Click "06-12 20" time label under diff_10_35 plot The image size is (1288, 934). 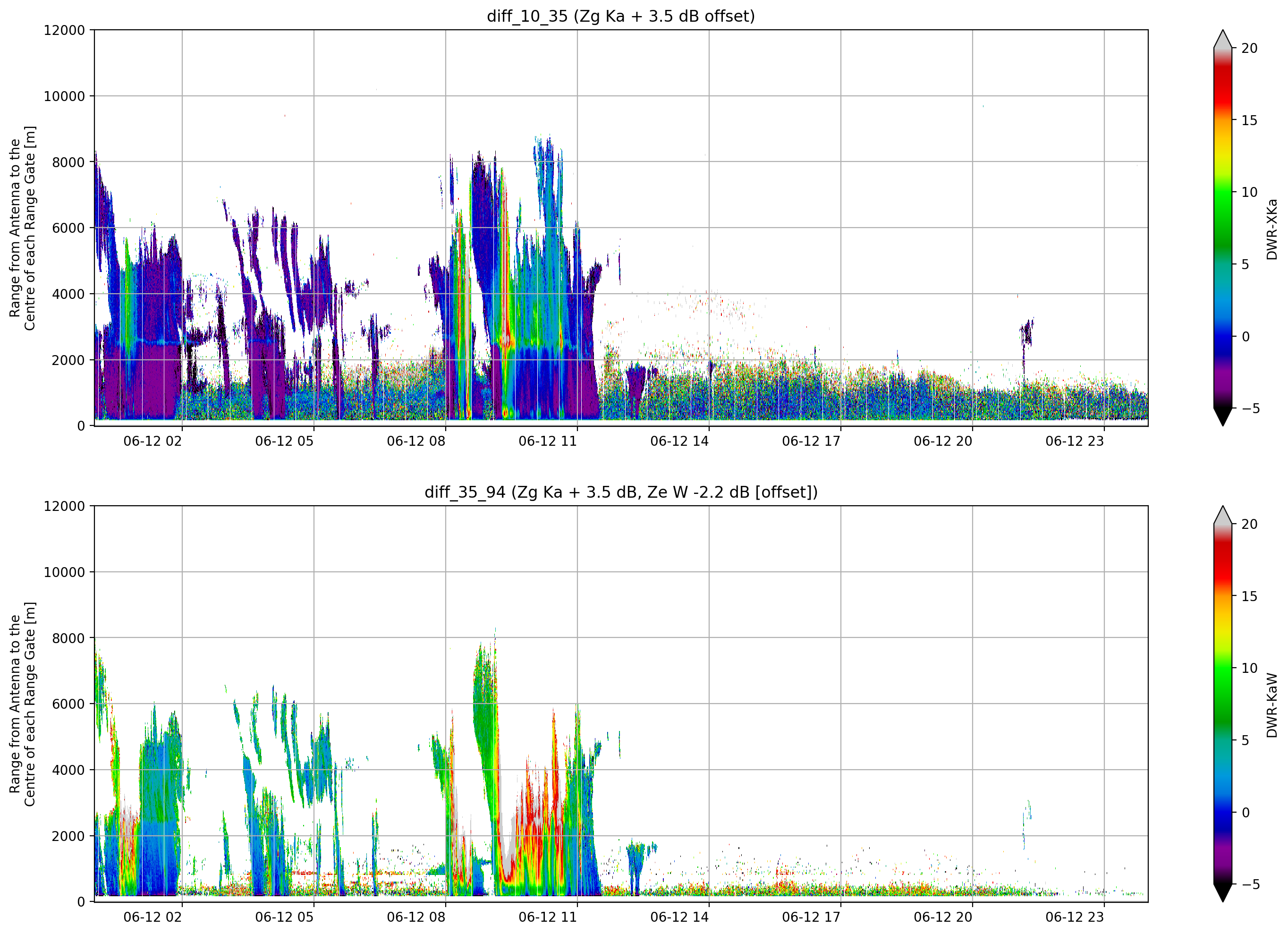[x=943, y=442]
